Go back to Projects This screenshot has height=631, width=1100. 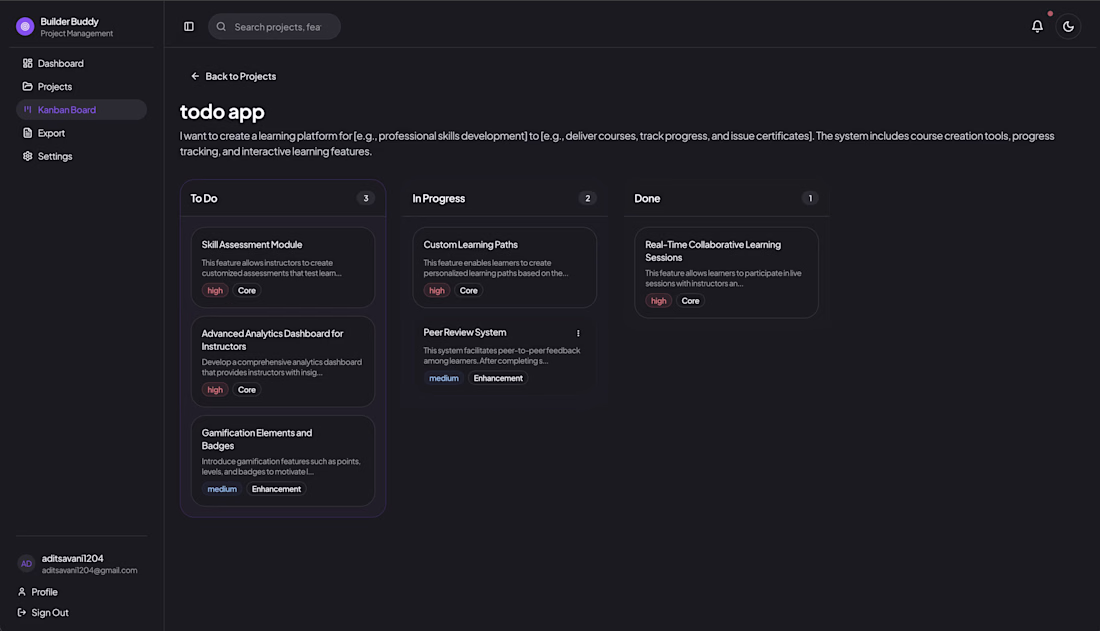click(233, 76)
